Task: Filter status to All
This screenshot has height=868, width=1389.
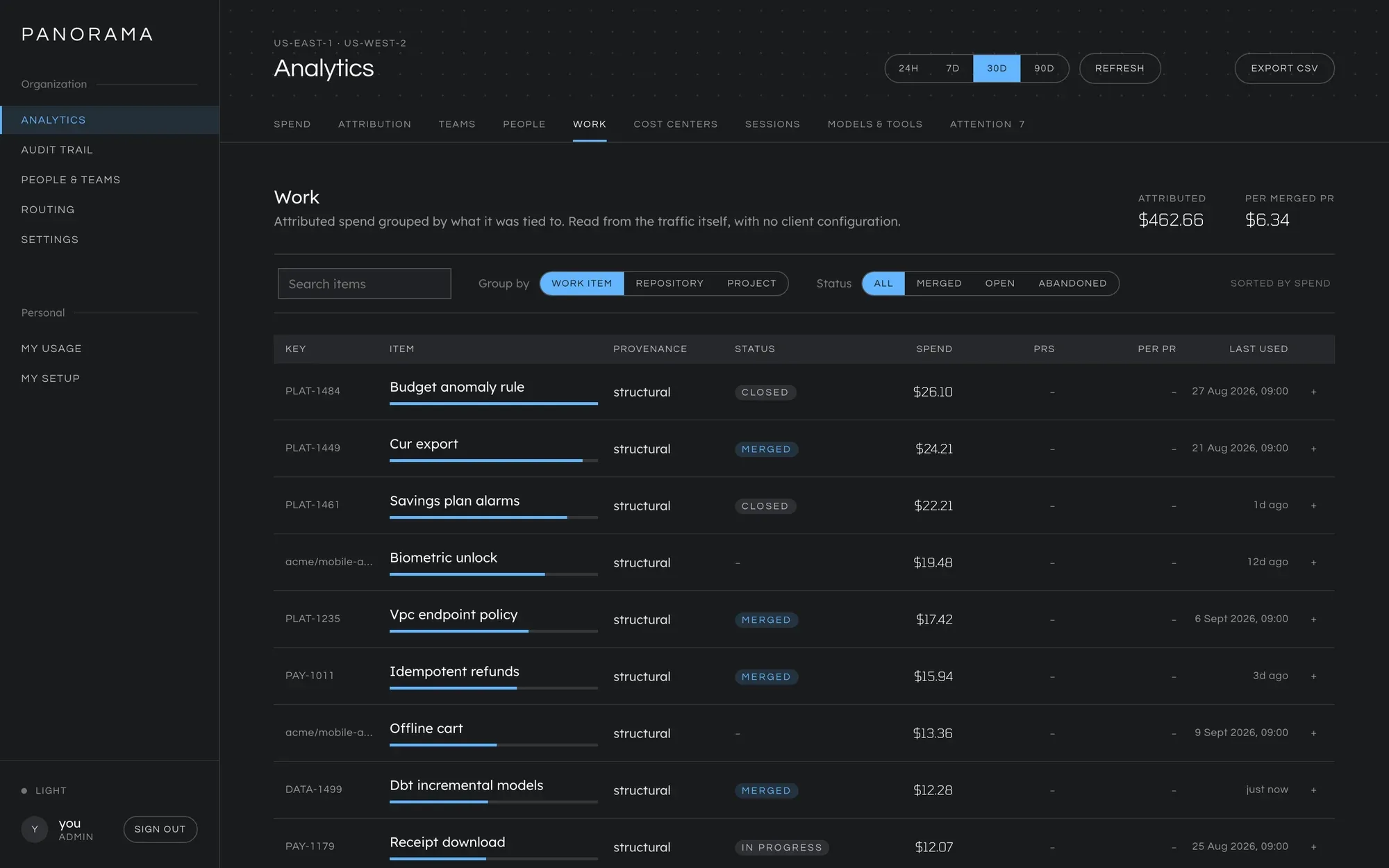Action: (x=883, y=283)
